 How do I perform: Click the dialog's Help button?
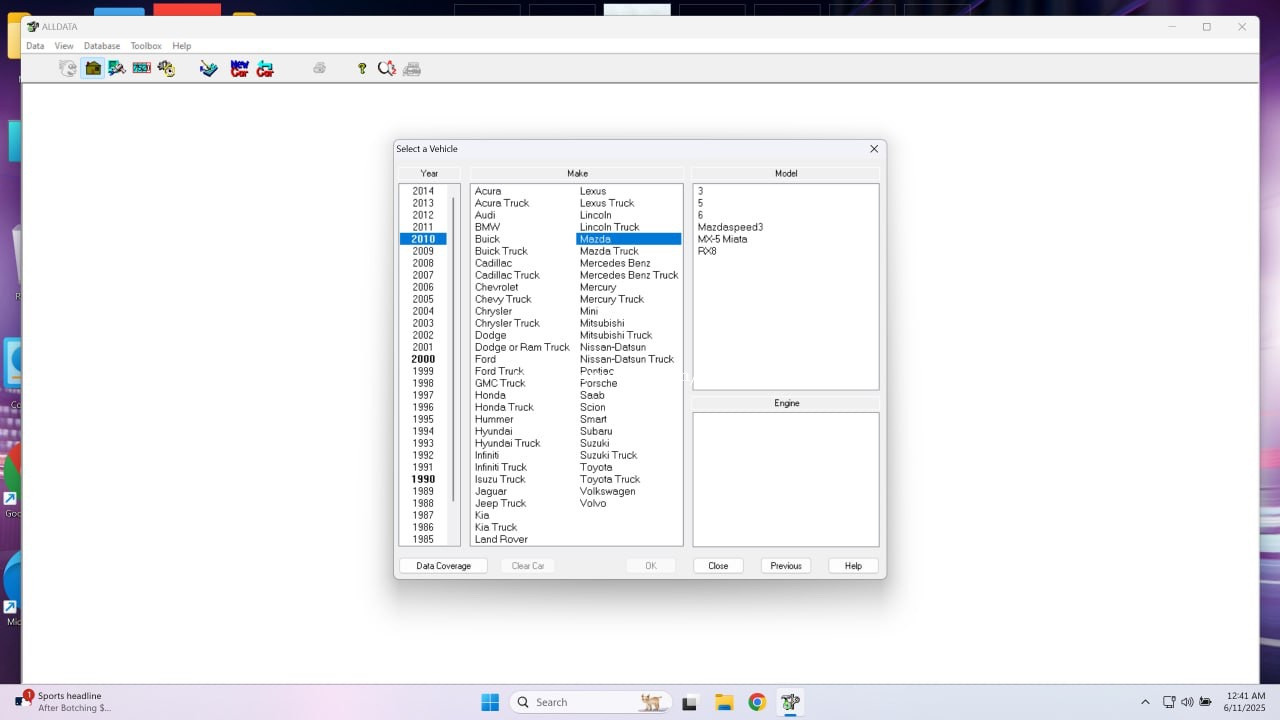[853, 566]
